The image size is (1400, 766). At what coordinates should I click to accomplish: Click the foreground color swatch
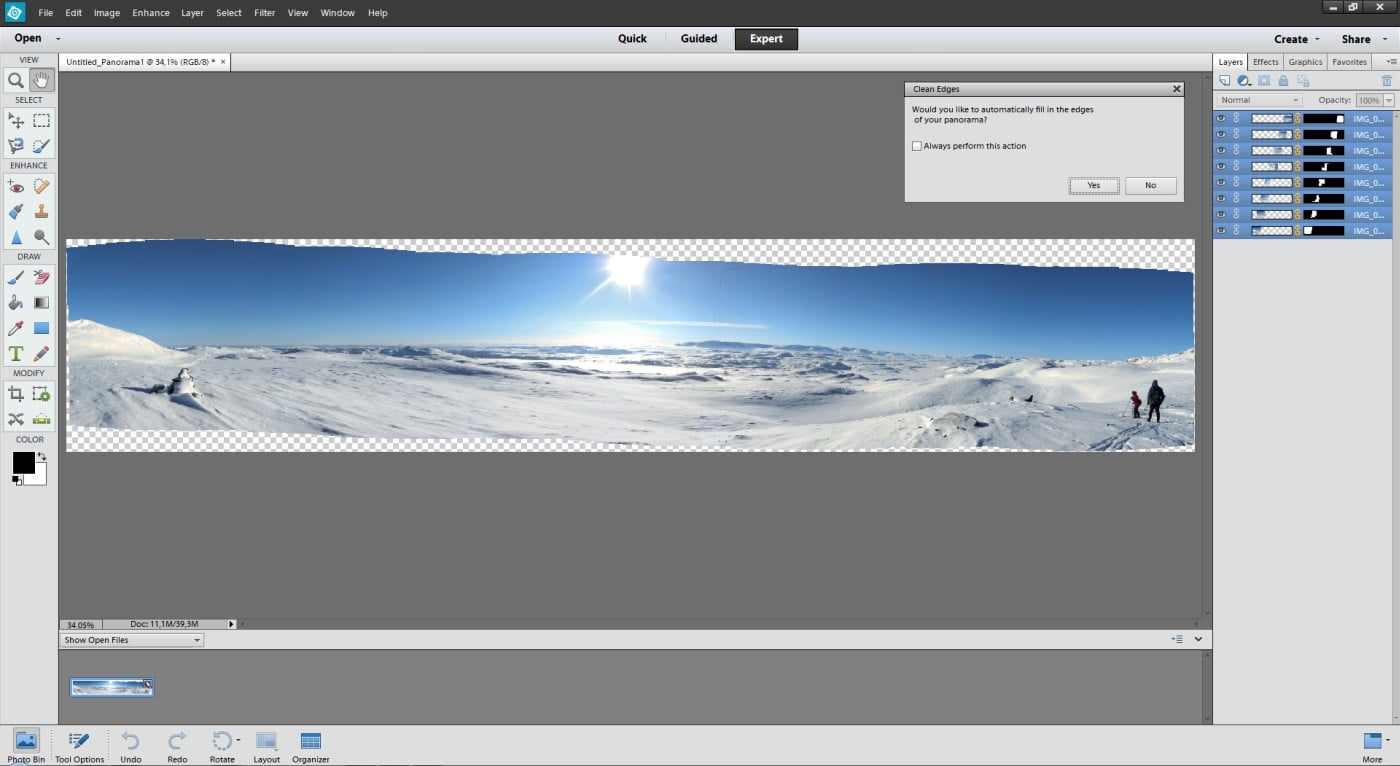pyautogui.click(x=23, y=463)
